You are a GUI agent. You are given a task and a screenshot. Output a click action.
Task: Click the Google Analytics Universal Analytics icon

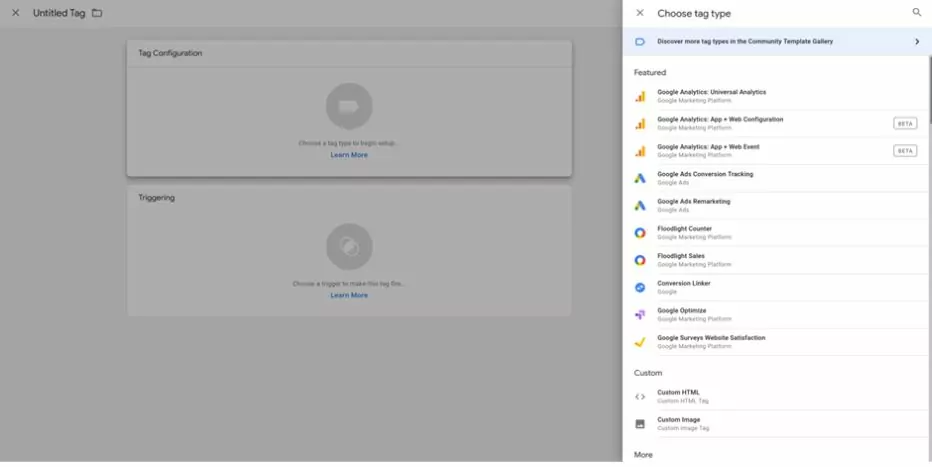point(640,96)
